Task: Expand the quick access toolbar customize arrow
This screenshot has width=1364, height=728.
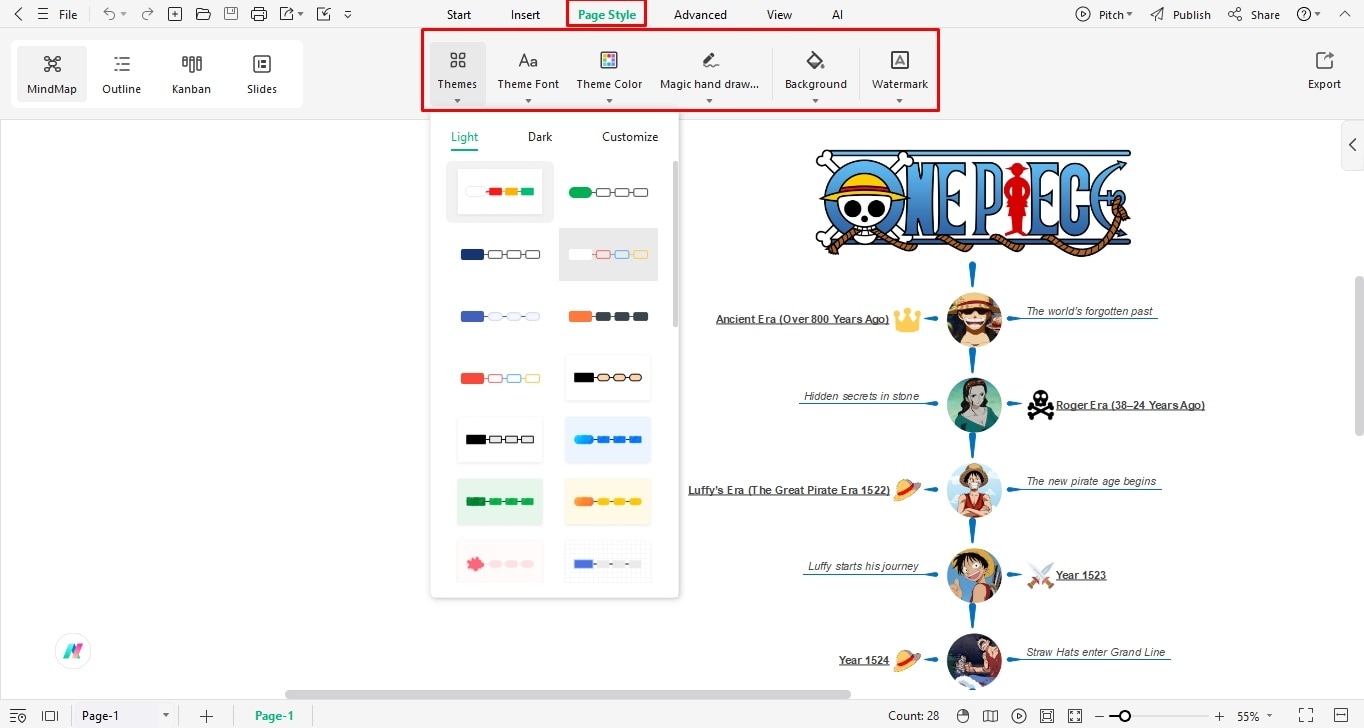Action: [x=347, y=15]
